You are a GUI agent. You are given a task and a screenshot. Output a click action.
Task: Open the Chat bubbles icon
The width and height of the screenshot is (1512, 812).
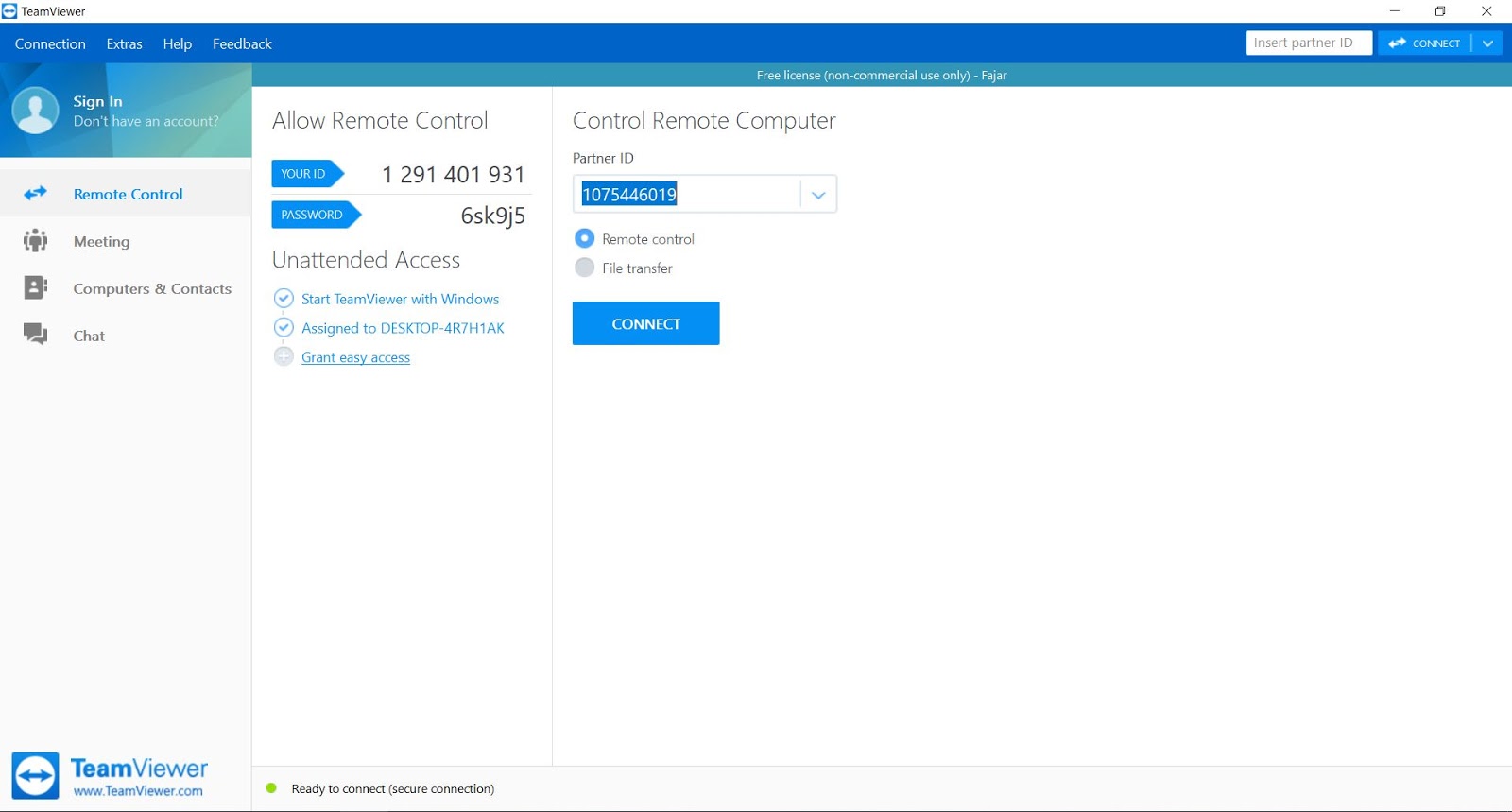pyautogui.click(x=35, y=335)
